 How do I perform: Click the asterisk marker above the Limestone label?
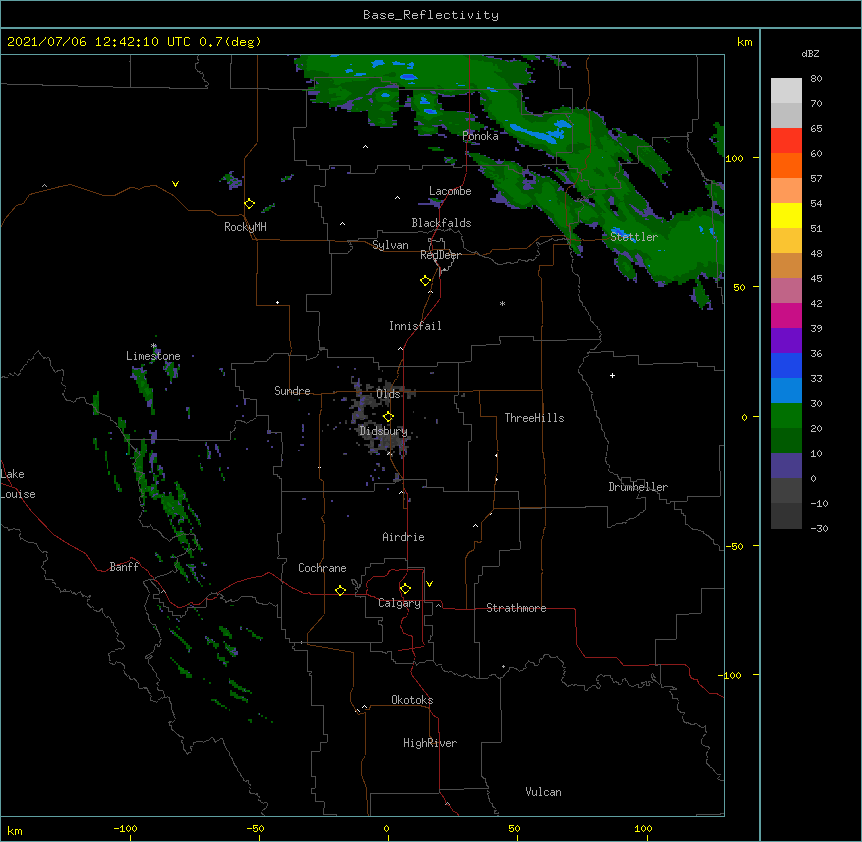pos(154,346)
